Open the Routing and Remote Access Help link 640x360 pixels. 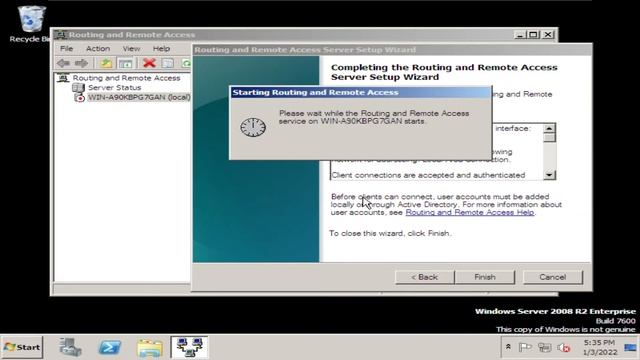pyautogui.click(x=469, y=213)
